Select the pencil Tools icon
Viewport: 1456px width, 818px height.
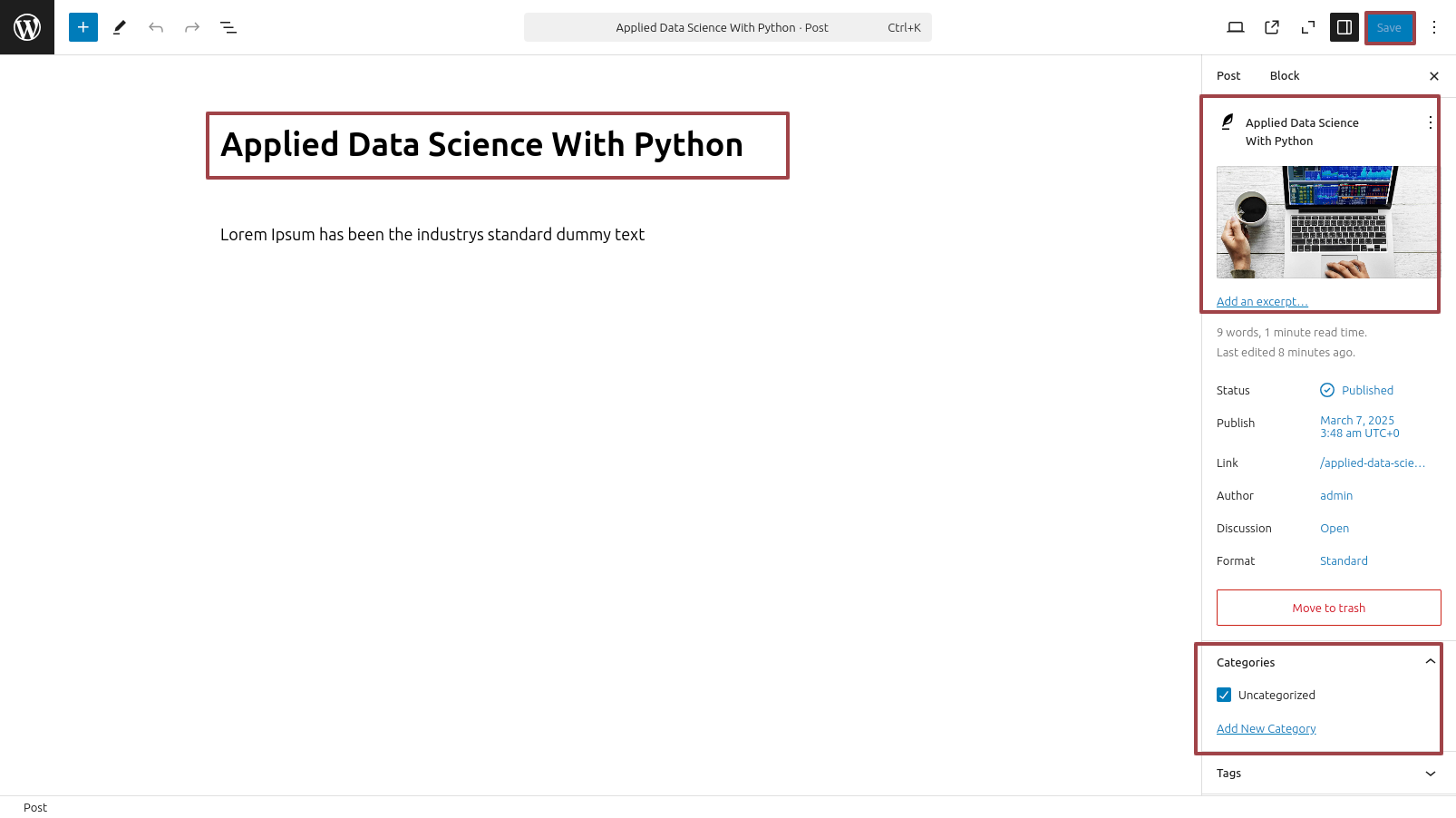coord(120,27)
